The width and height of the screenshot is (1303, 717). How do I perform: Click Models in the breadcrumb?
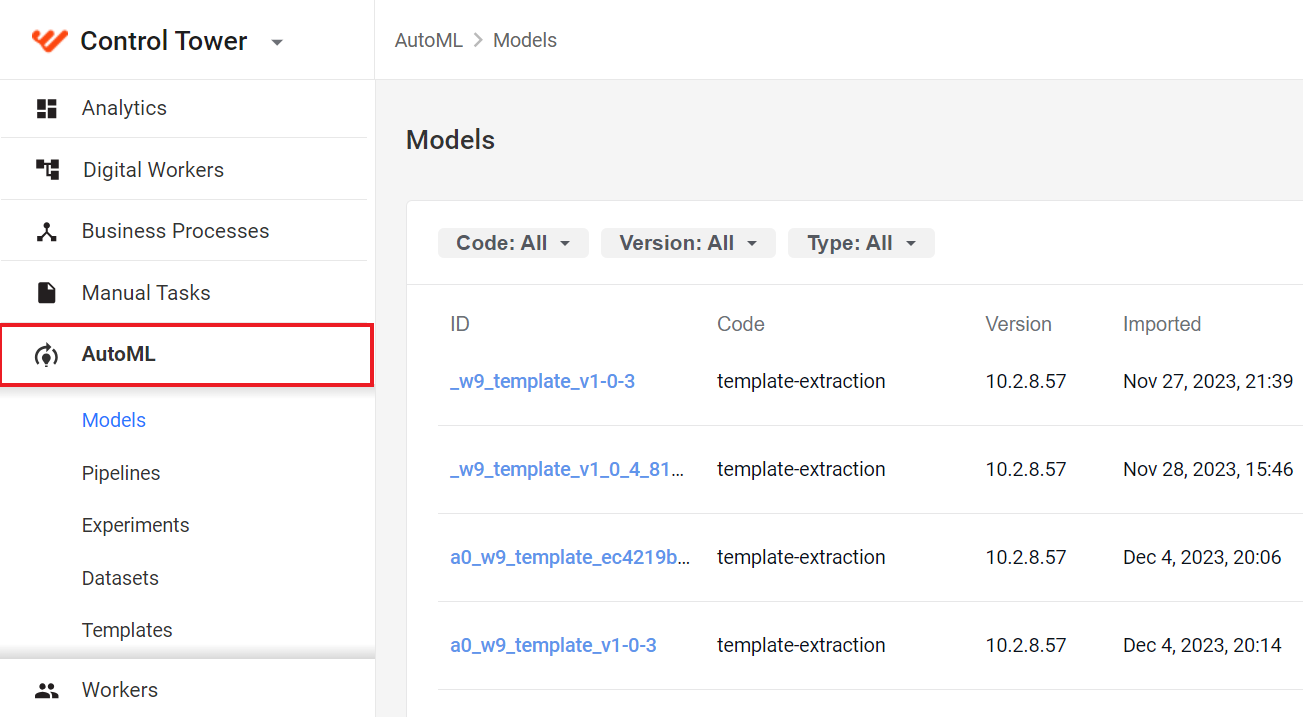(525, 40)
